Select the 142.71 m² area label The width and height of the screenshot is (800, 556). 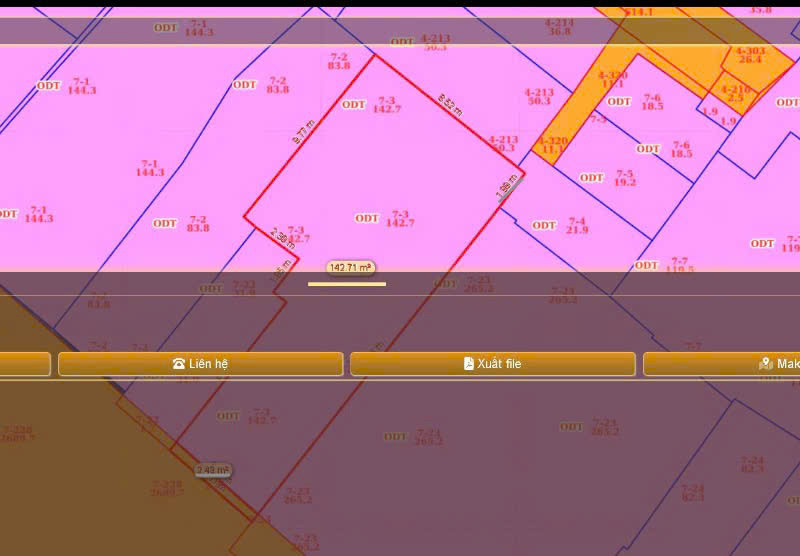[x=351, y=268]
